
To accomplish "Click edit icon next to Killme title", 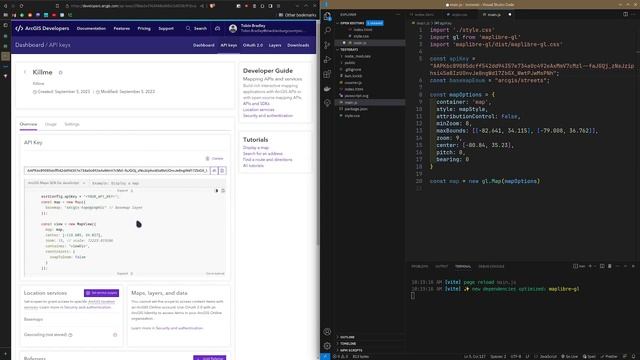I will (60, 73).
